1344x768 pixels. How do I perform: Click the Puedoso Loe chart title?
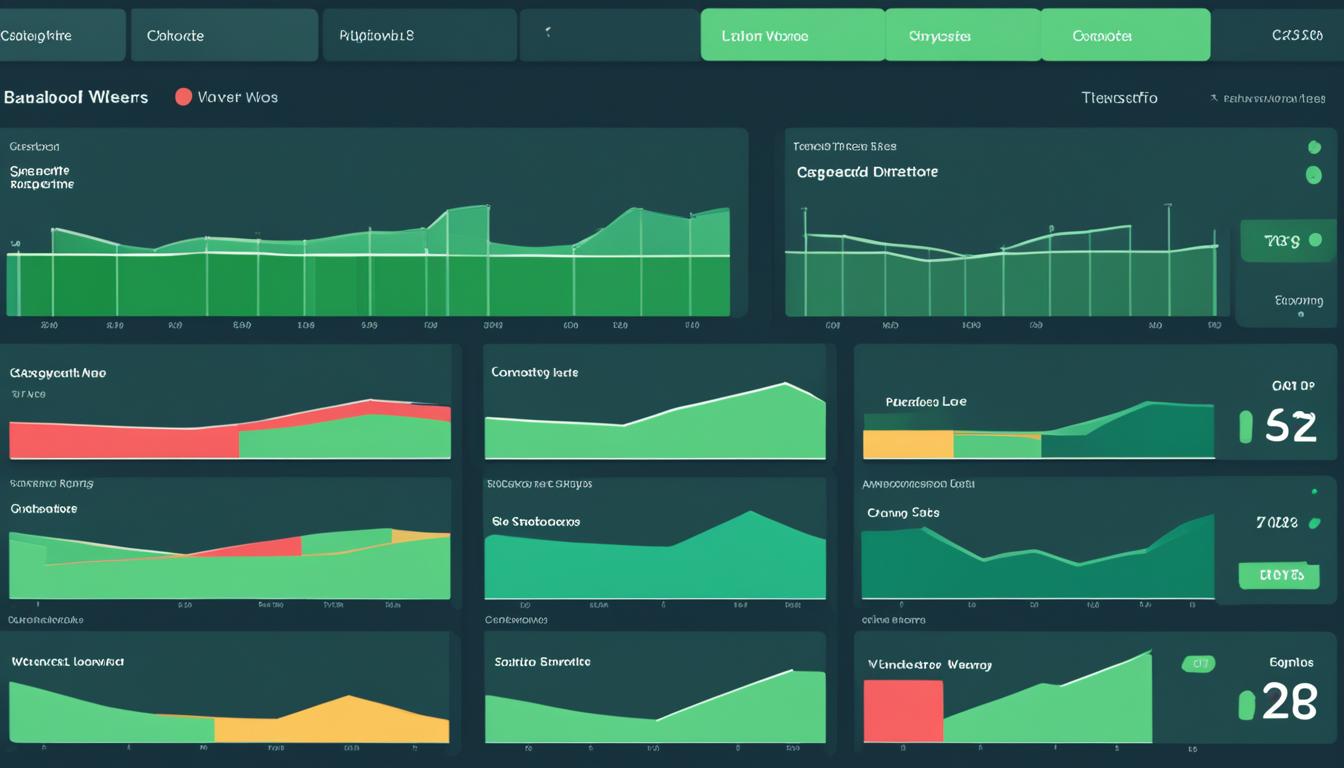pyautogui.click(x=926, y=402)
